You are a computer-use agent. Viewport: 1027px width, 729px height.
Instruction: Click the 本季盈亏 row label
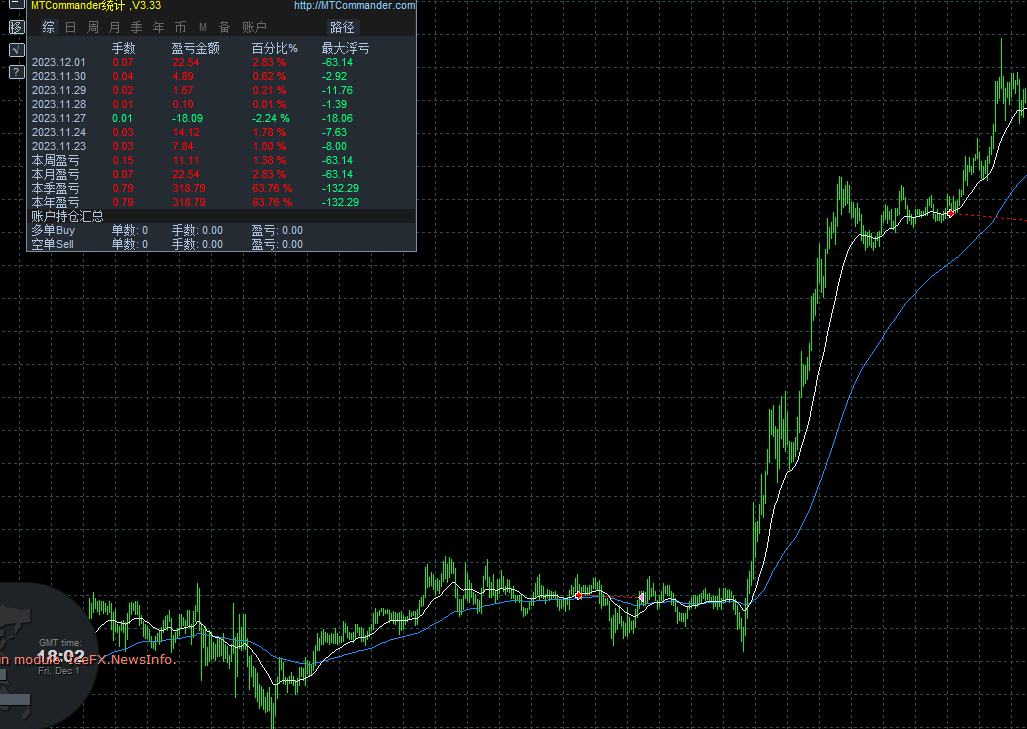(x=56, y=189)
